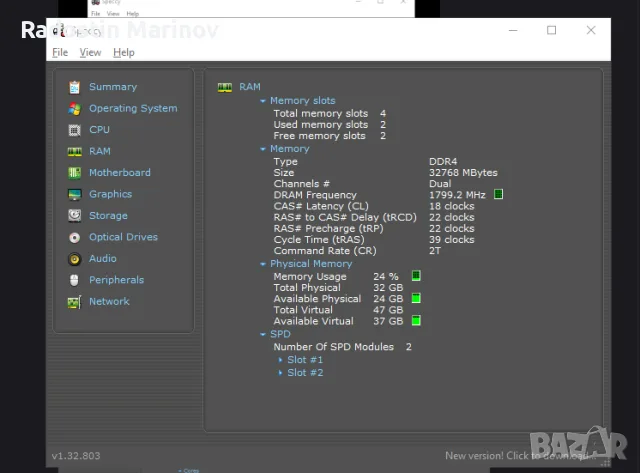Click the Motherboard icon in sidebar

(74, 173)
